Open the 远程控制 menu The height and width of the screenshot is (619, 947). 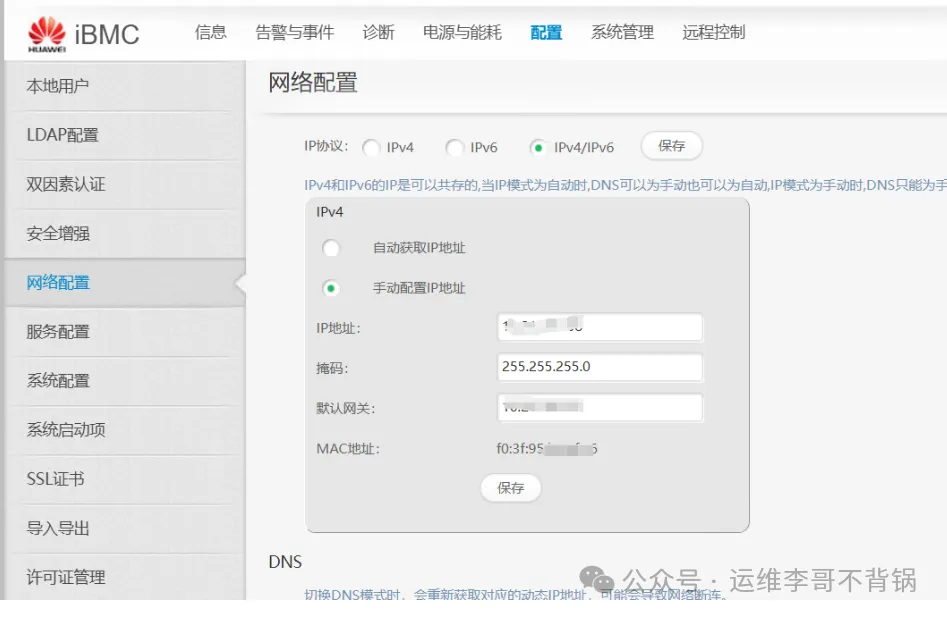pos(714,33)
